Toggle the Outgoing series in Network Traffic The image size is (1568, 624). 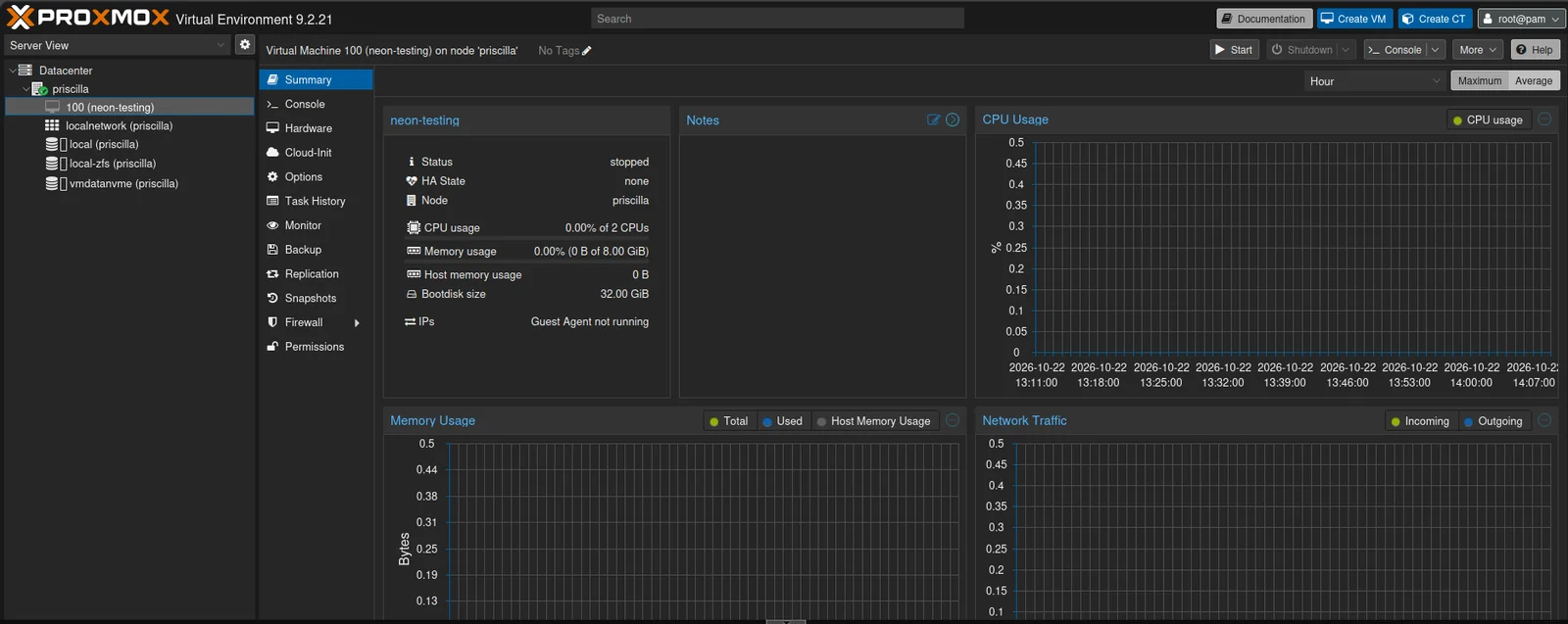pyautogui.click(x=1494, y=421)
